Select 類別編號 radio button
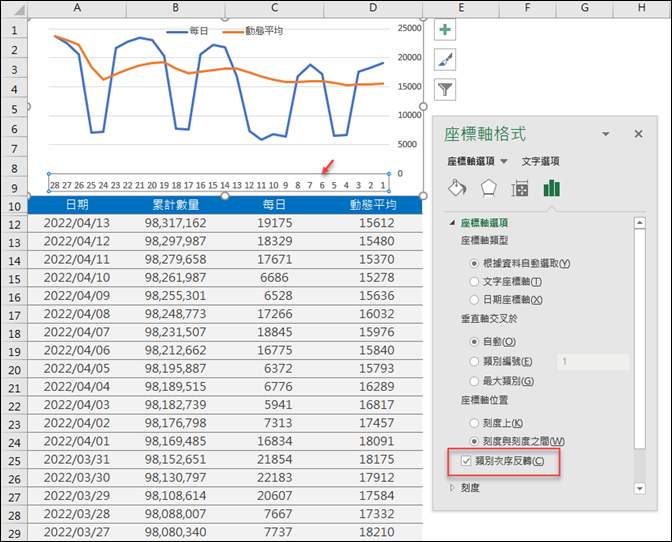This screenshot has height=542, width=672. [x=474, y=362]
